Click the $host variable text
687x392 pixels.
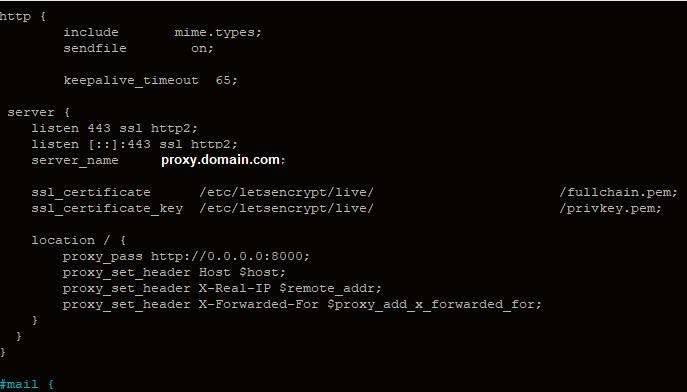[x=262, y=272]
